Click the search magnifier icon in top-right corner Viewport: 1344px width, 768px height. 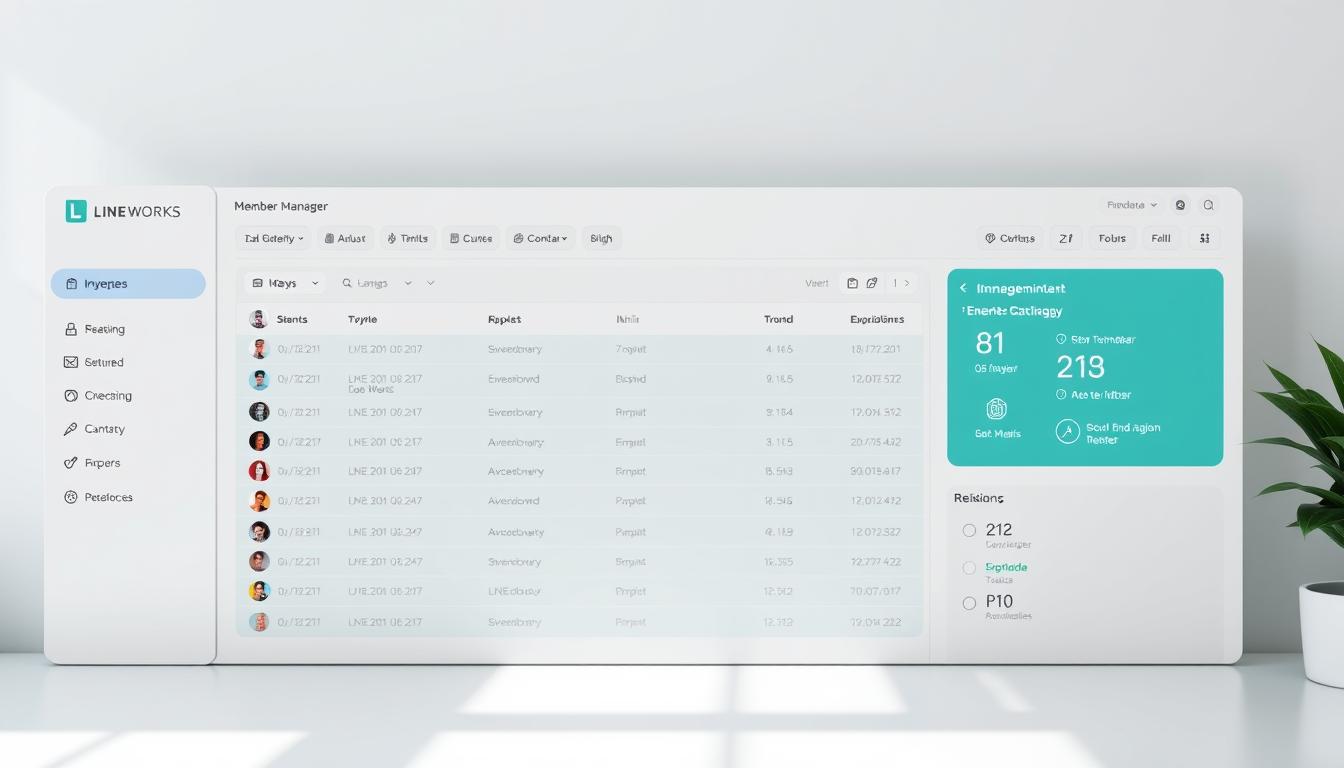[x=1208, y=205]
